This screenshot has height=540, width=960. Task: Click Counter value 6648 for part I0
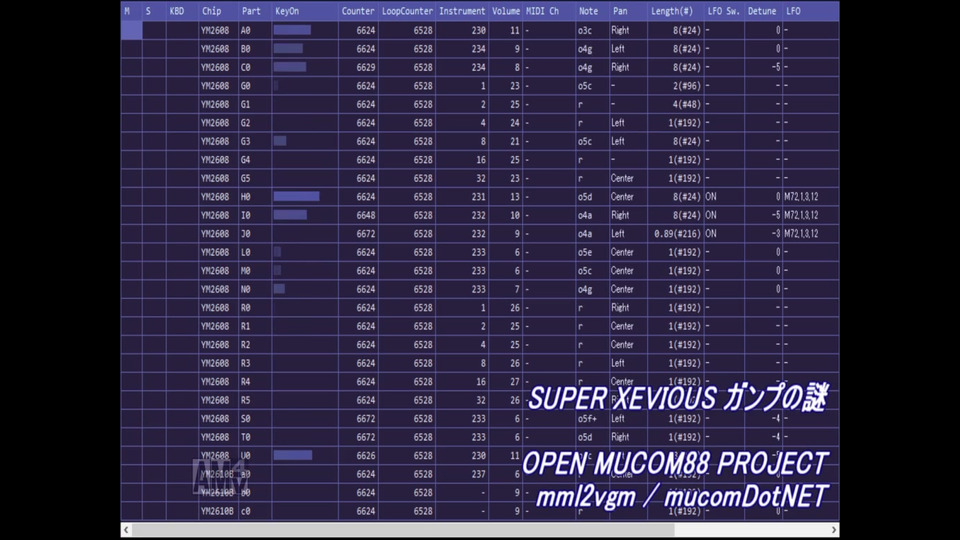point(366,215)
